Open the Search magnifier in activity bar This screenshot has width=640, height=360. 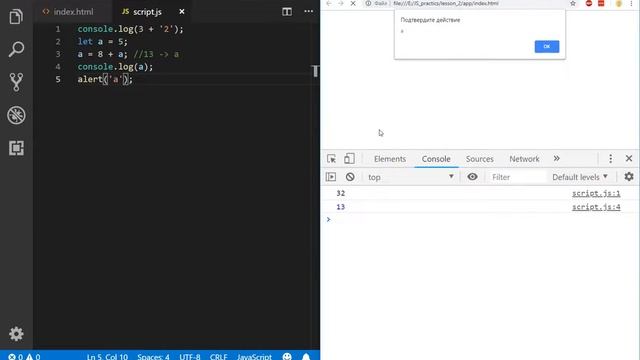(x=16, y=49)
